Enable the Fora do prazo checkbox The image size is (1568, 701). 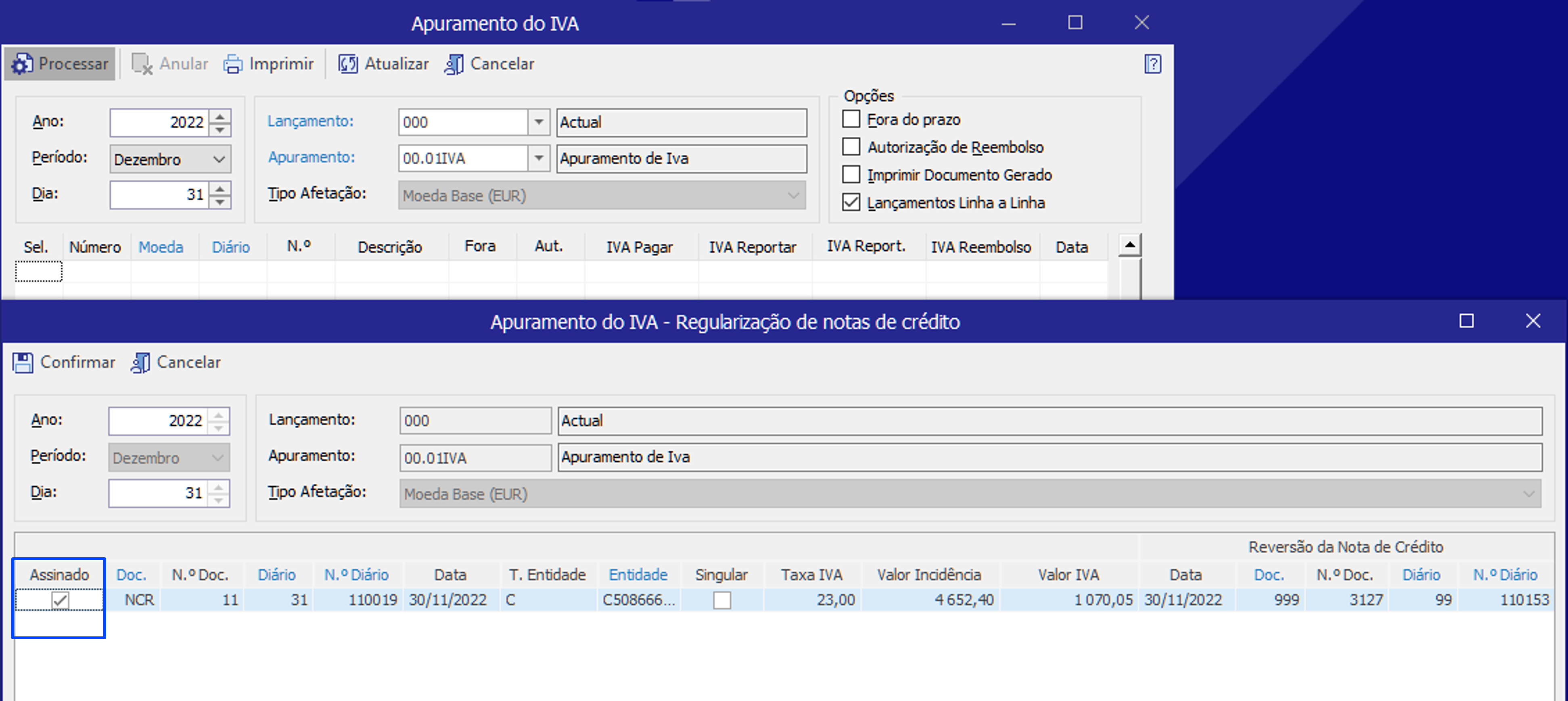tap(851, 119)
